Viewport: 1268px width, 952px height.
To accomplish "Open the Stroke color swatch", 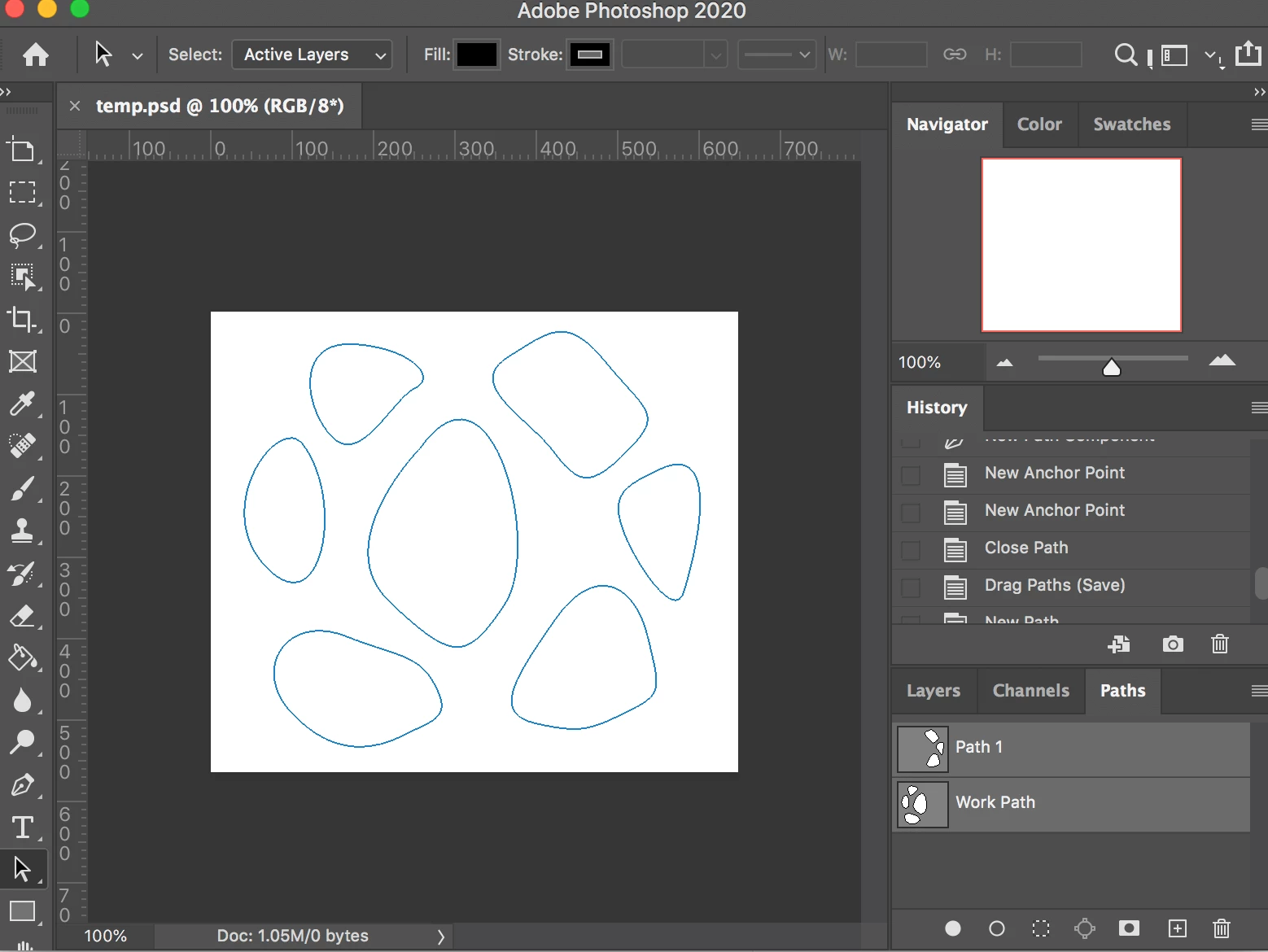I will [x=590, y=55].
